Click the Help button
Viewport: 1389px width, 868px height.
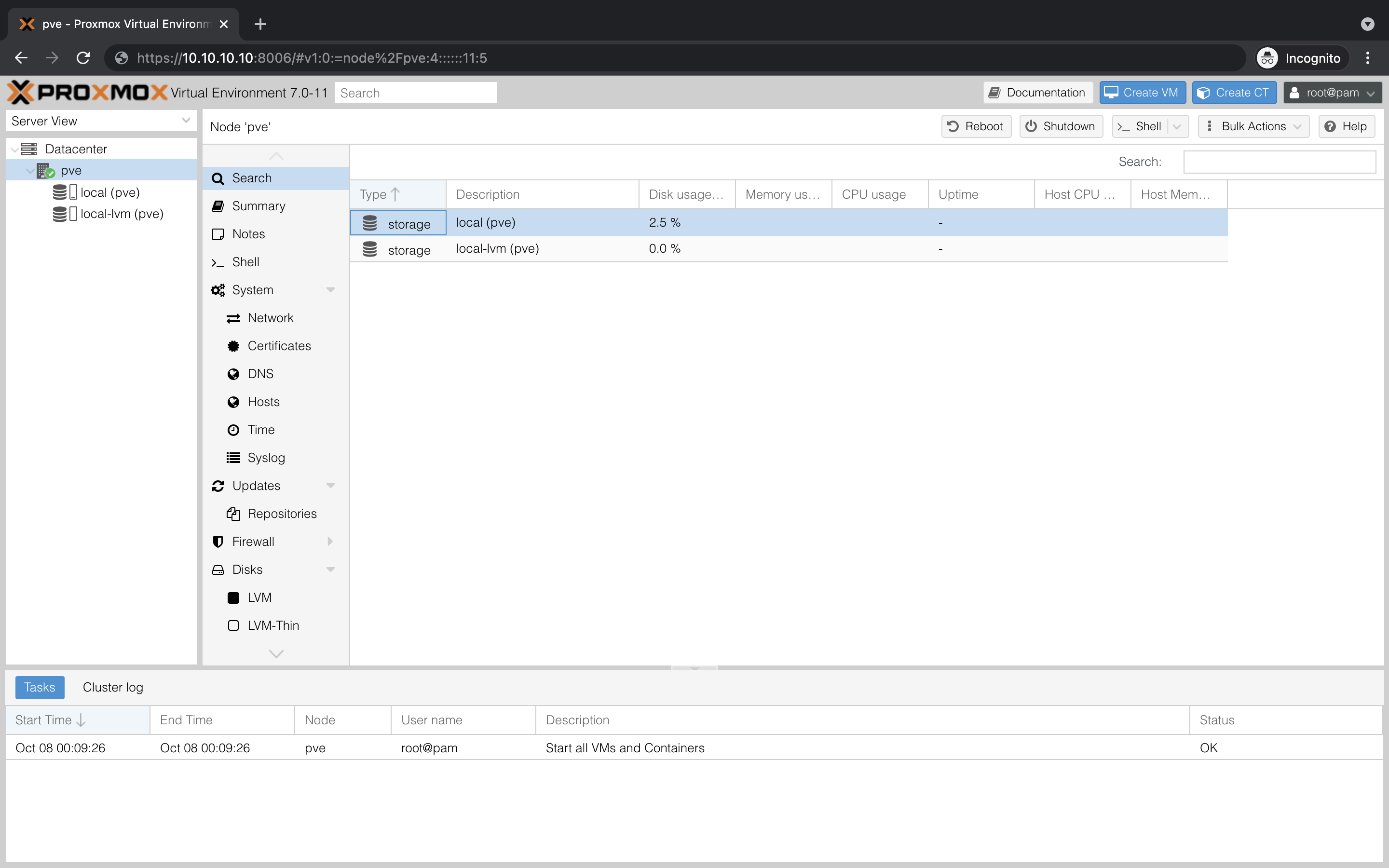1347,126
